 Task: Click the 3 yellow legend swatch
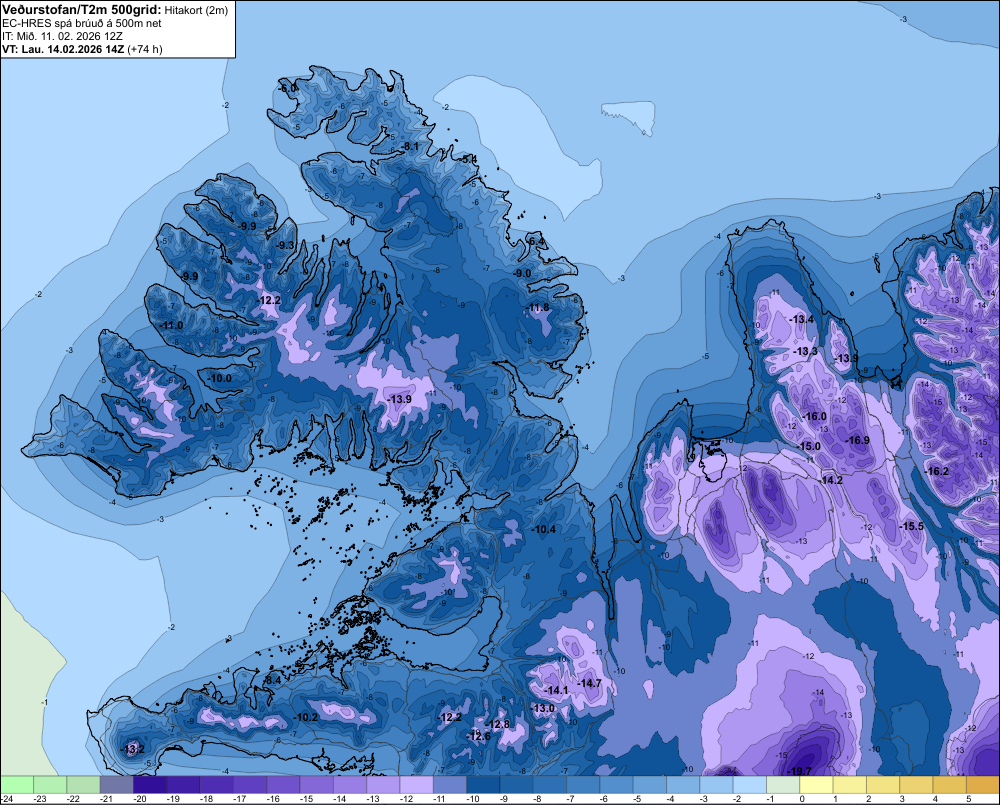[x=916, y=784]
